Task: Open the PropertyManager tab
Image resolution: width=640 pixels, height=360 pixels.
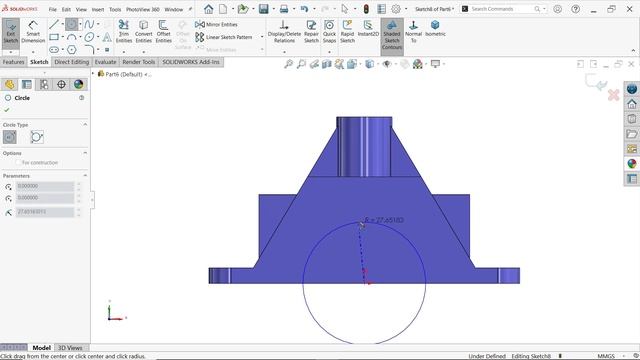Action: (x=27, y=84)
